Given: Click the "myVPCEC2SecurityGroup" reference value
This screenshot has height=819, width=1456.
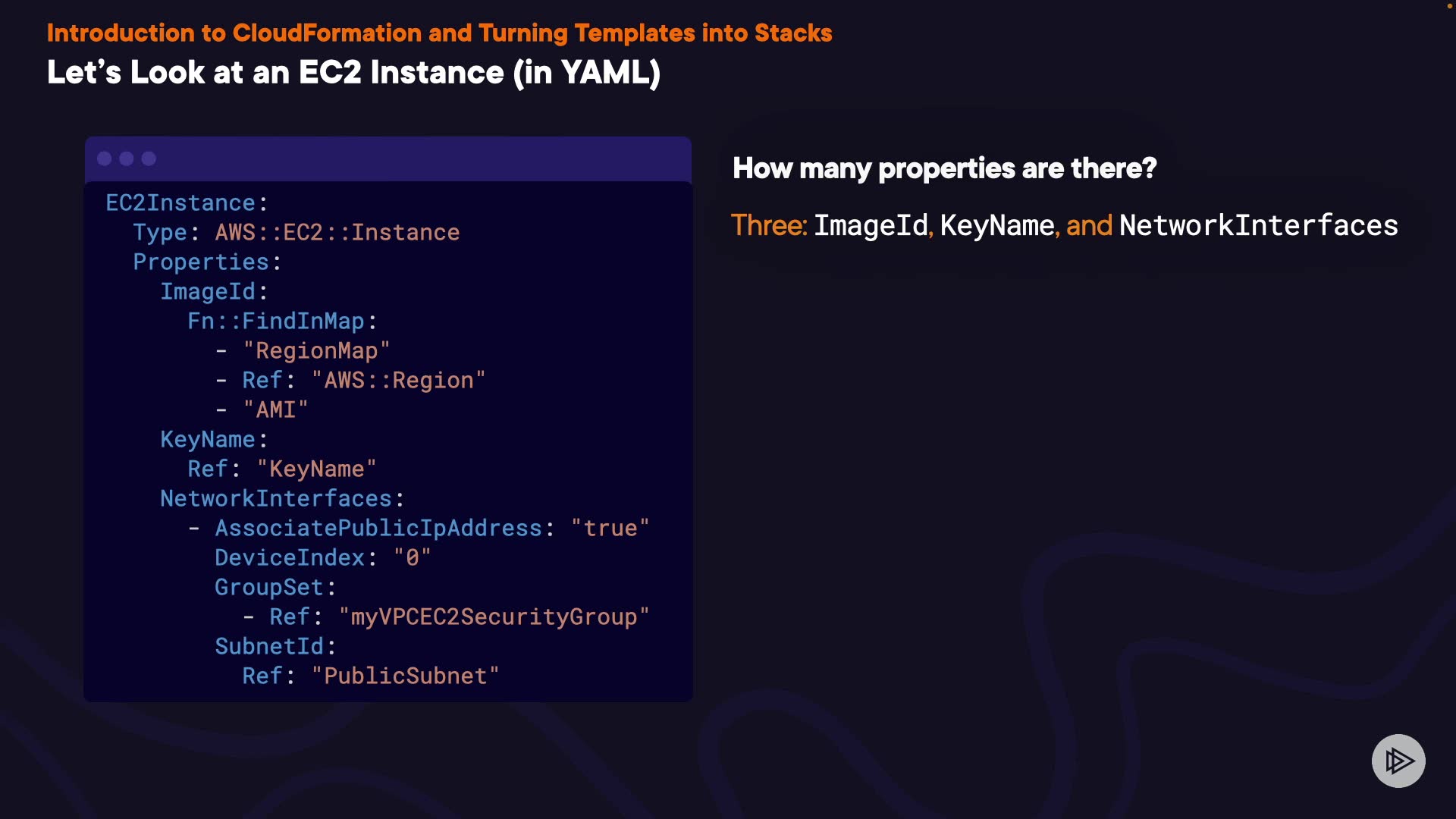Looking at the screenshot, I should point(493,617).
